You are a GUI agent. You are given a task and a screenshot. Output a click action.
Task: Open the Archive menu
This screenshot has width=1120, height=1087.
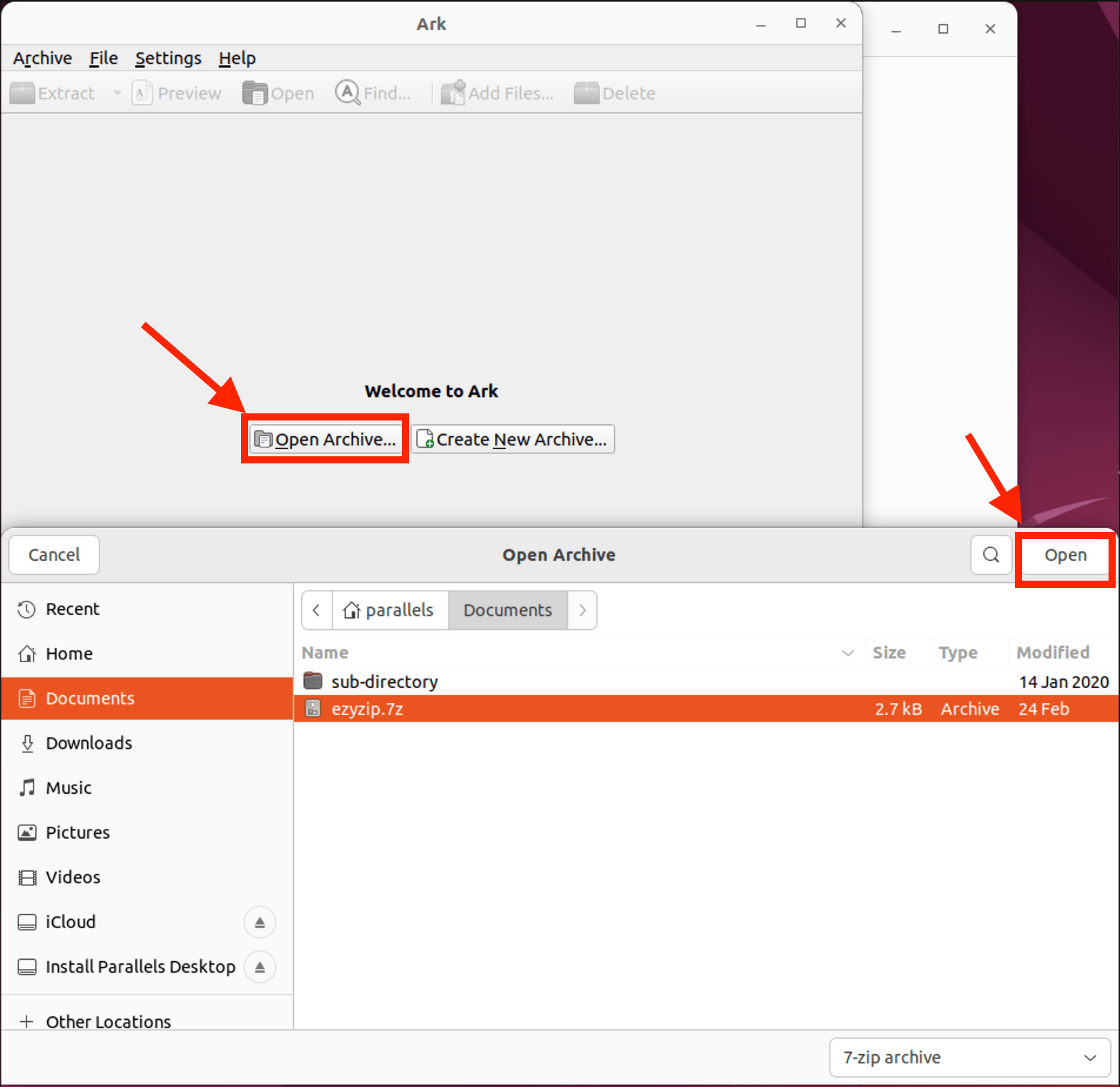click(41, 58)
